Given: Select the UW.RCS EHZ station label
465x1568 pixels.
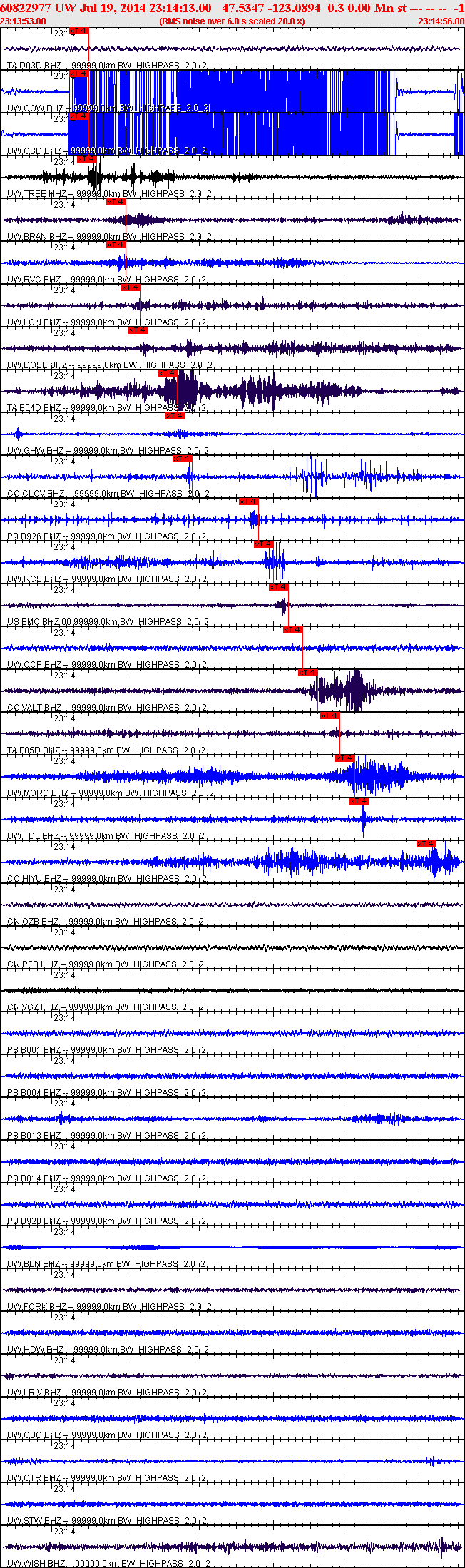Looking at the screenshot, I should tap(34, 579).
